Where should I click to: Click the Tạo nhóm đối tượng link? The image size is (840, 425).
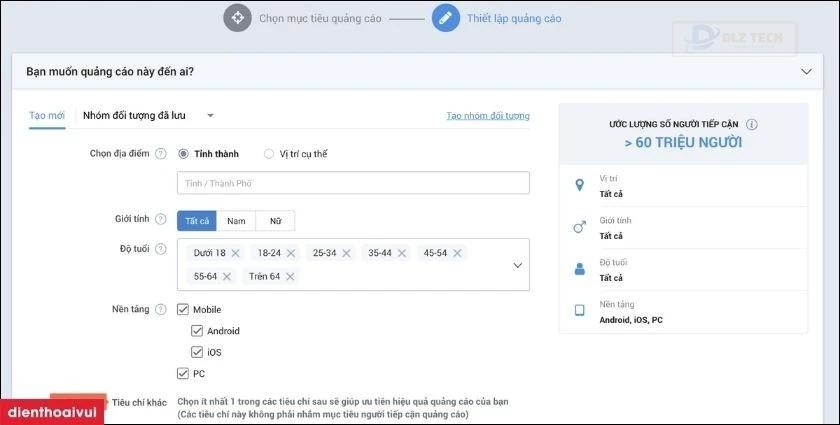click(x=488, y=116)
